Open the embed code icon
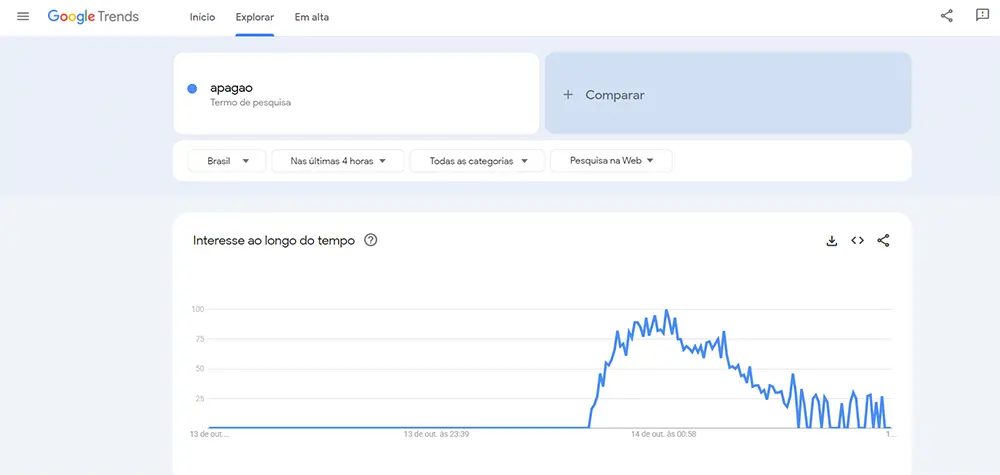This screenshot has height=475, width=1000. pyautogui.click(x=857, y=241)
